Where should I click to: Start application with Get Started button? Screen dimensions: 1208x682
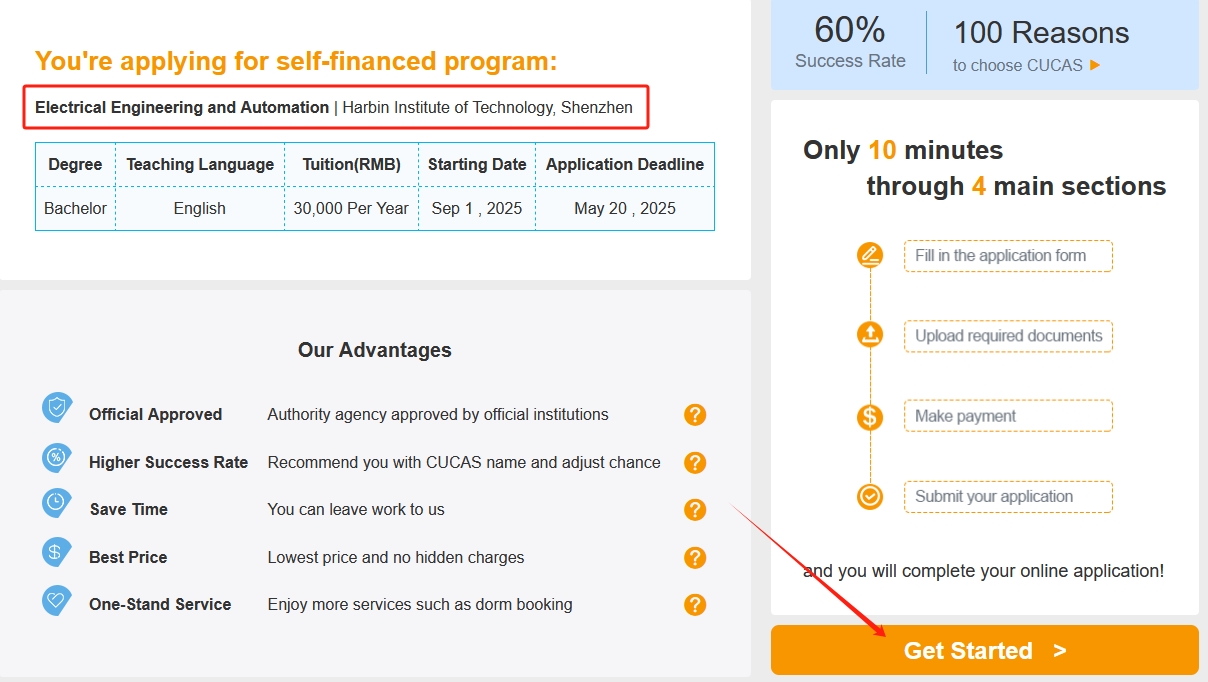pos(985,650)
